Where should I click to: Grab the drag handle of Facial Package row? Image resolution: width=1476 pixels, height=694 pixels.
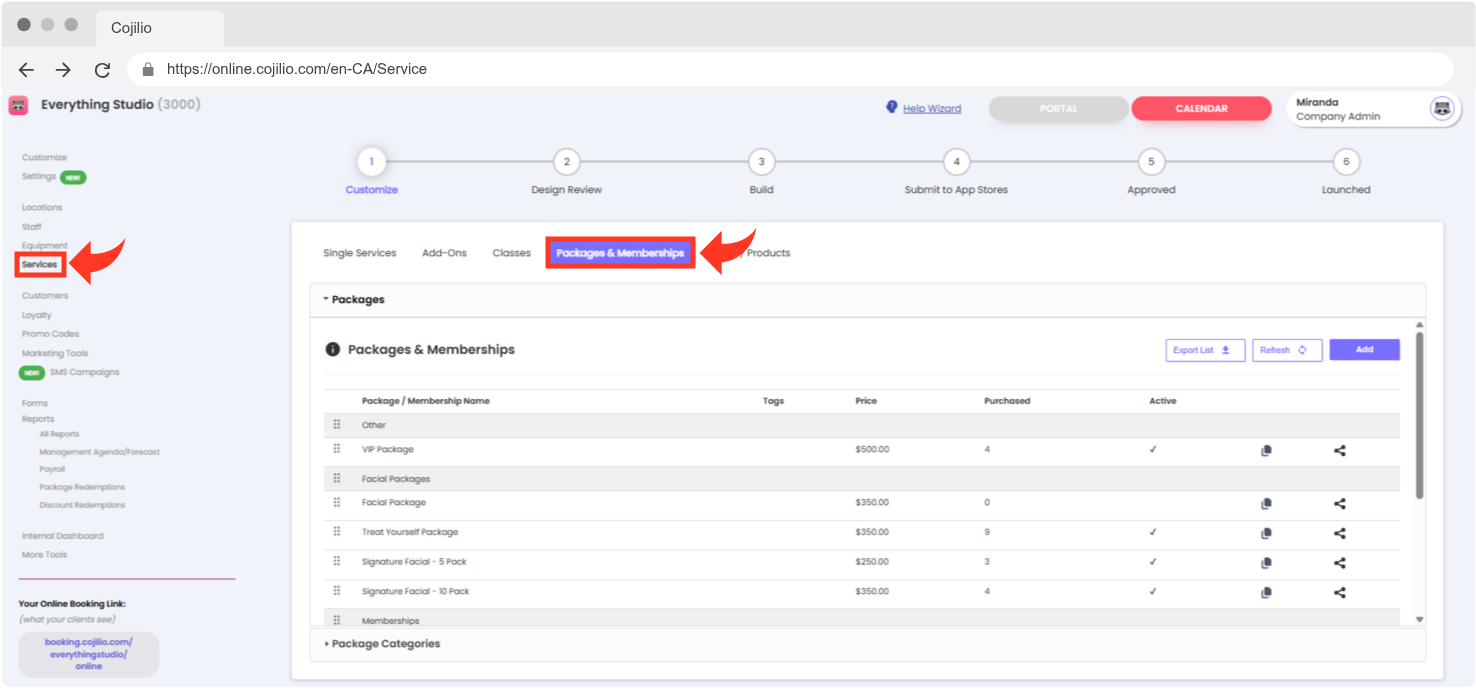[337, 502]
